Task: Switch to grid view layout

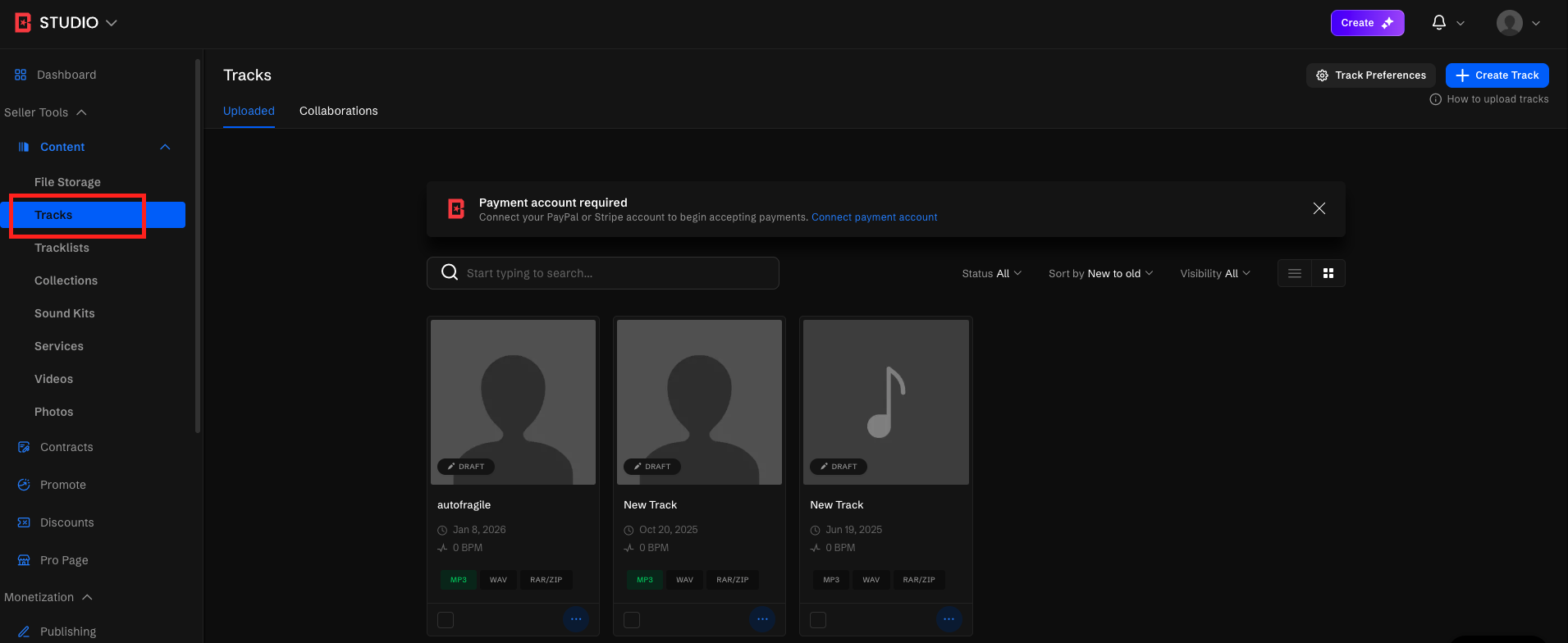Action: coord(1328,273)
